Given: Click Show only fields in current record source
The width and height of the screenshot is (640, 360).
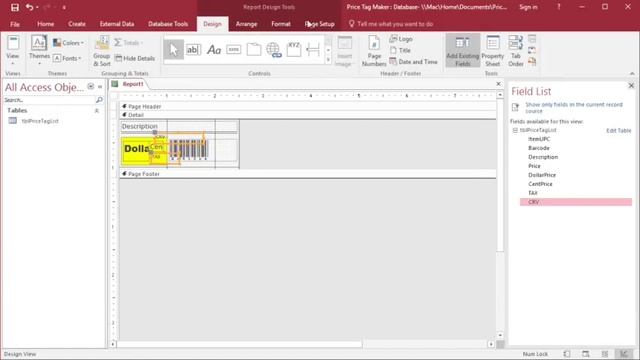Looking at the screenshot, I should click(574, 108).
